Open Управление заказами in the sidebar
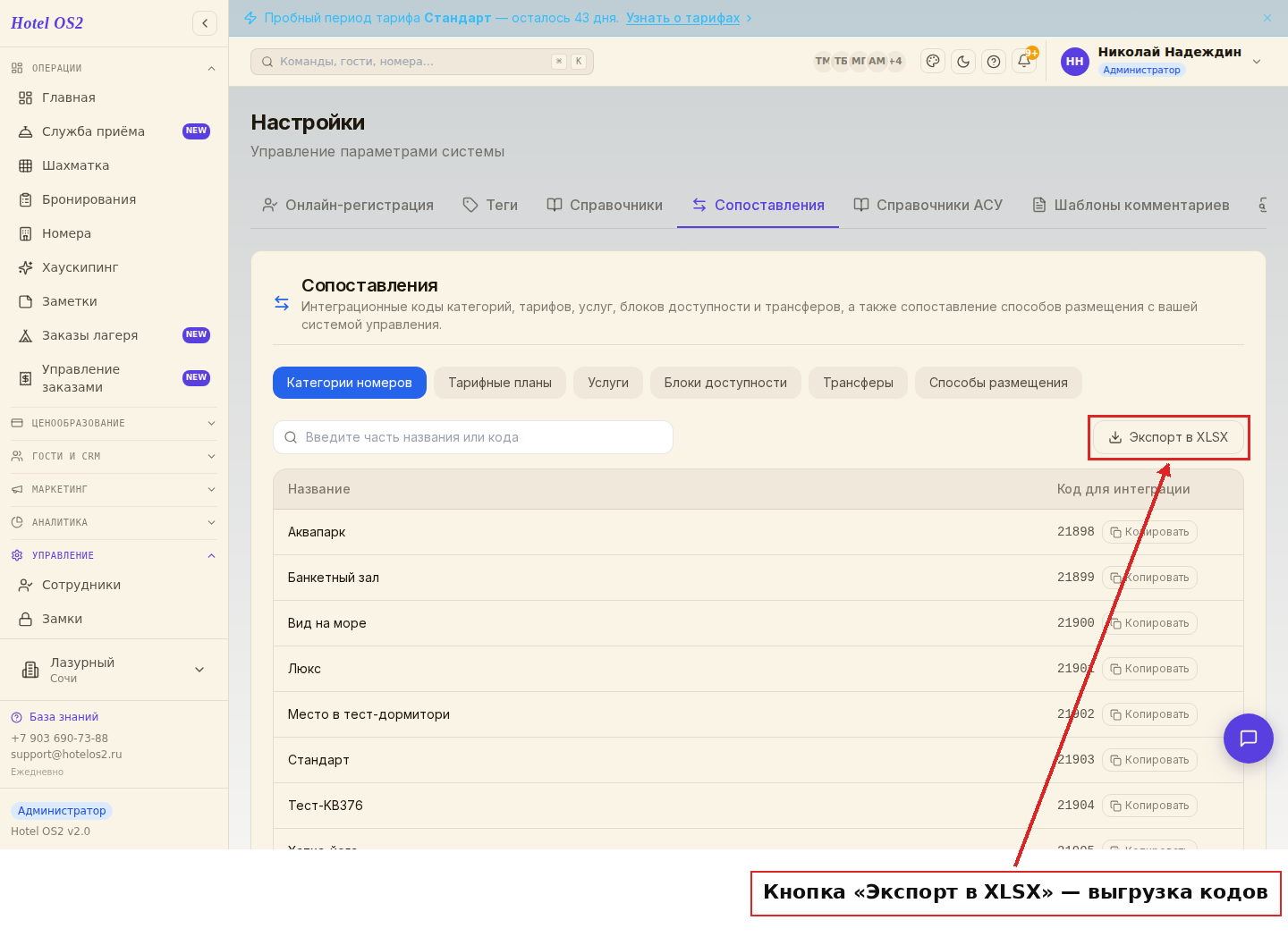Viewport: 1288px width, 937px height. 114,378
